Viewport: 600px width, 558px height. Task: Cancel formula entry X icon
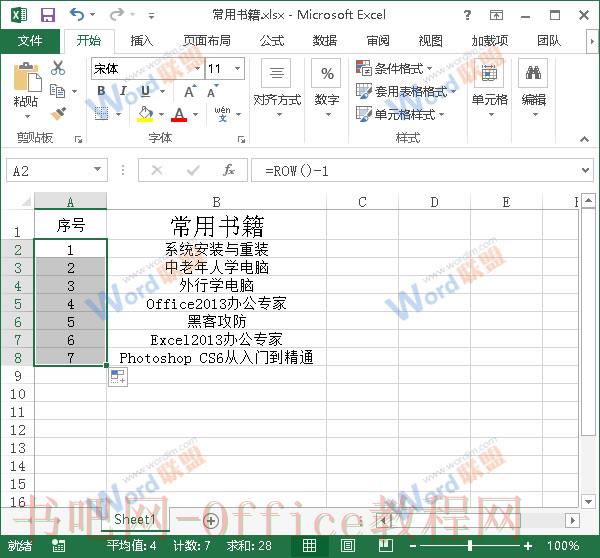click(x=157, y=170)
